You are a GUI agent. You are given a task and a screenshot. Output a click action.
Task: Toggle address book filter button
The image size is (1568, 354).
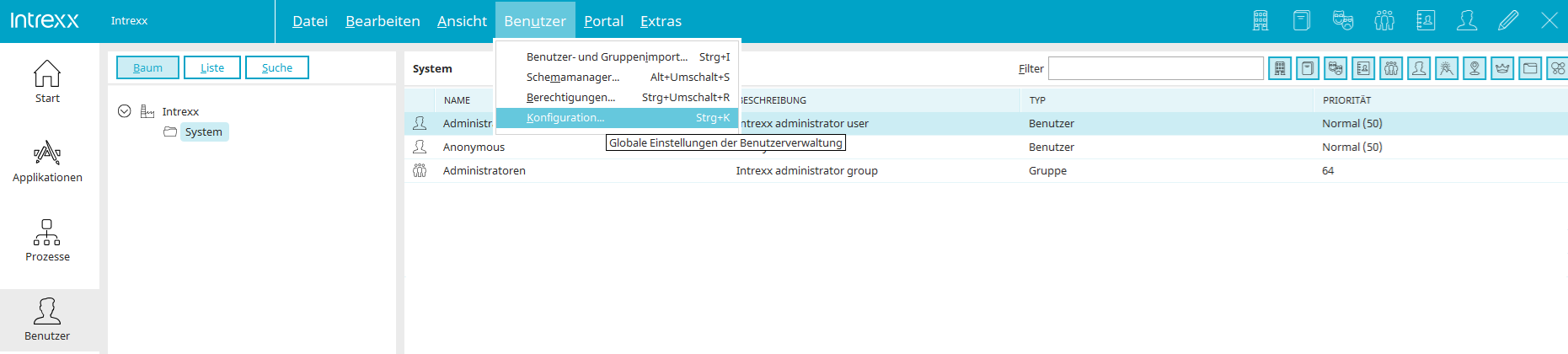point(1363,68)
